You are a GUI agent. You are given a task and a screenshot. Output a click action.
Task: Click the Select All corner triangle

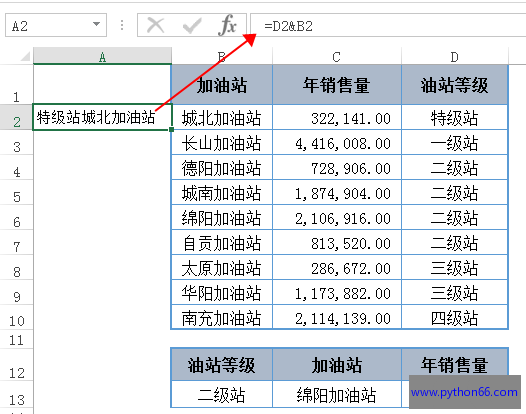coord(25,56)
